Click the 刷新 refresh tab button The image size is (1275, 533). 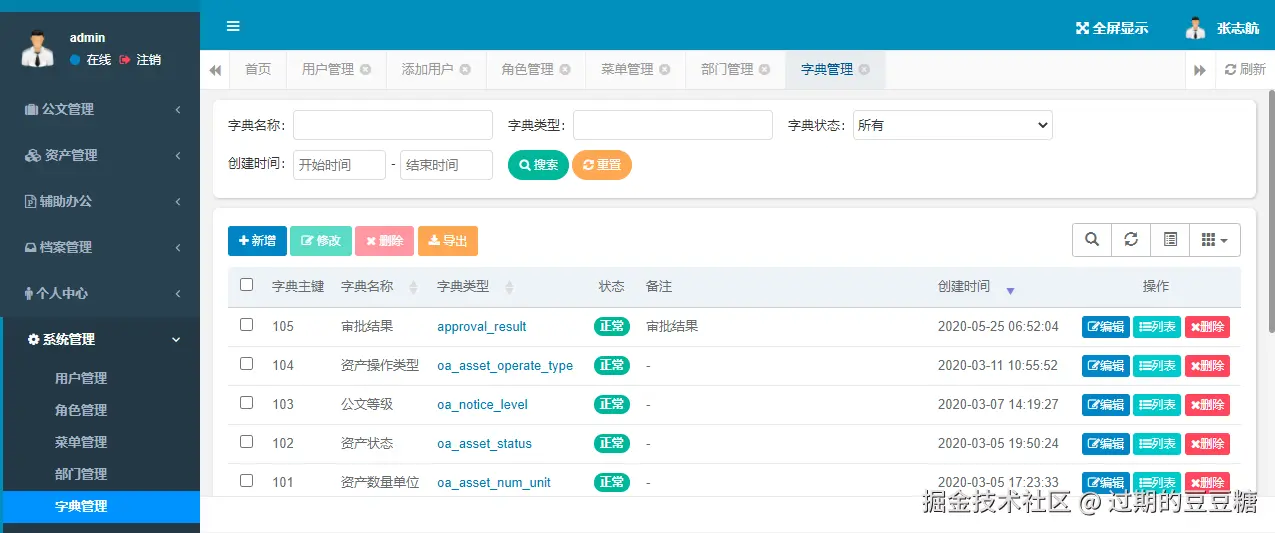click(x=1245, y=70)
